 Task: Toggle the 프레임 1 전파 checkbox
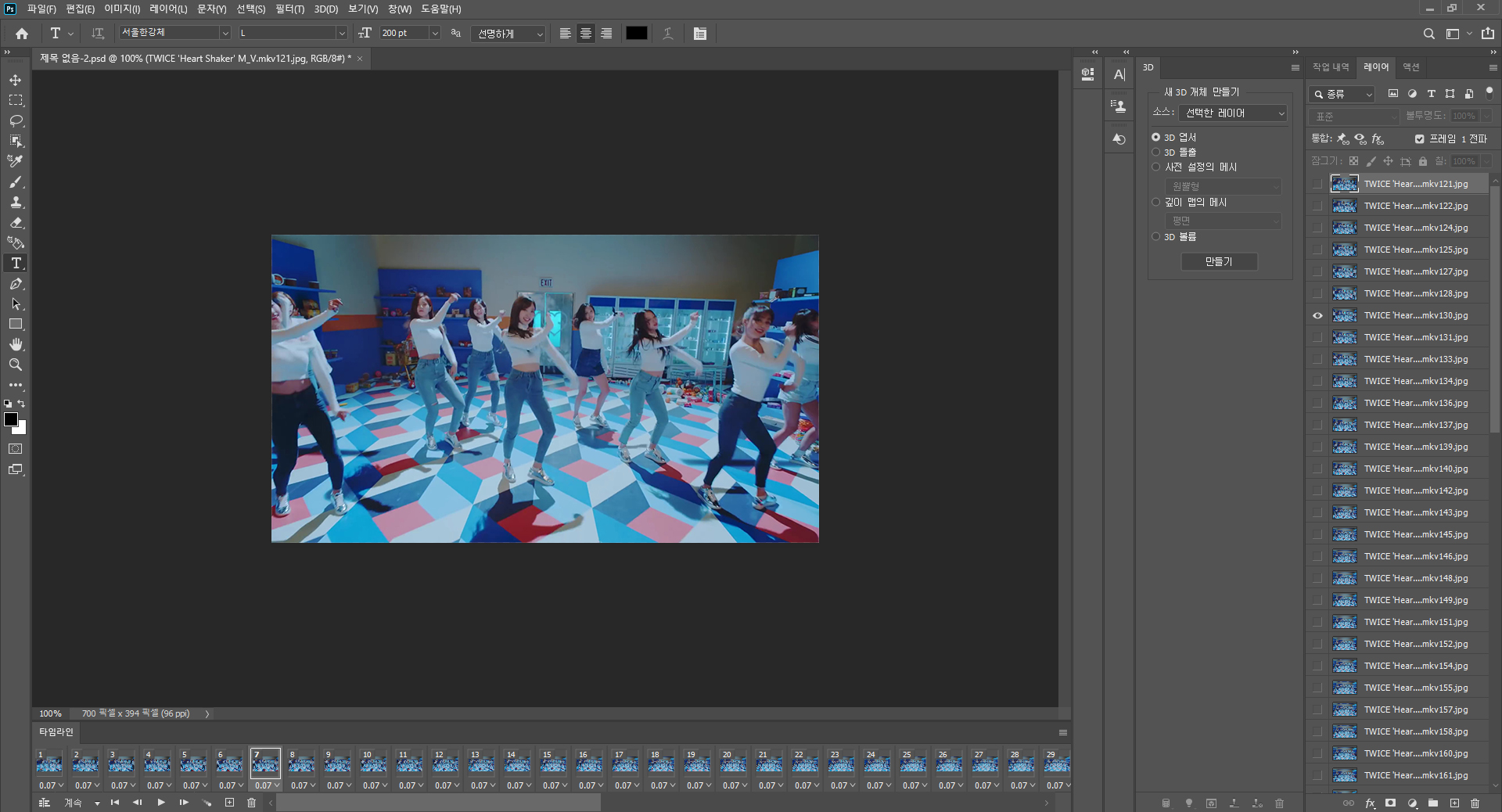click(x=1419, y=138)
